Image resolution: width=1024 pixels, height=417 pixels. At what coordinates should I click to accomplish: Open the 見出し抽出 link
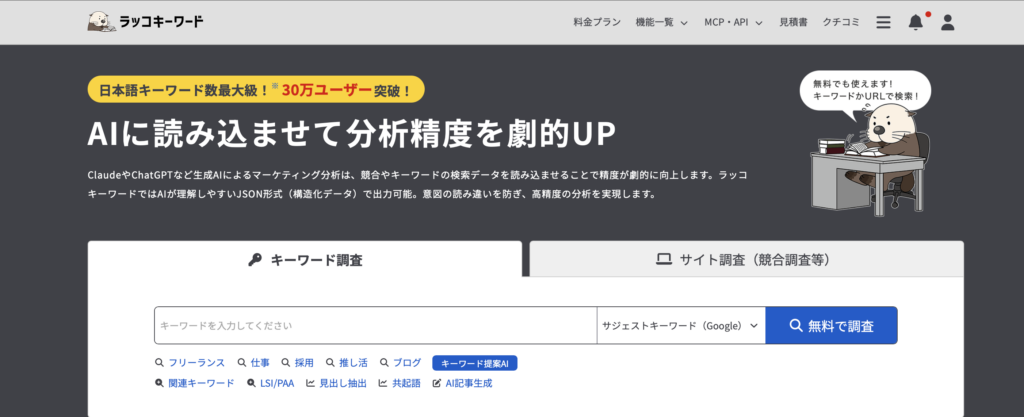pos(343,383)
